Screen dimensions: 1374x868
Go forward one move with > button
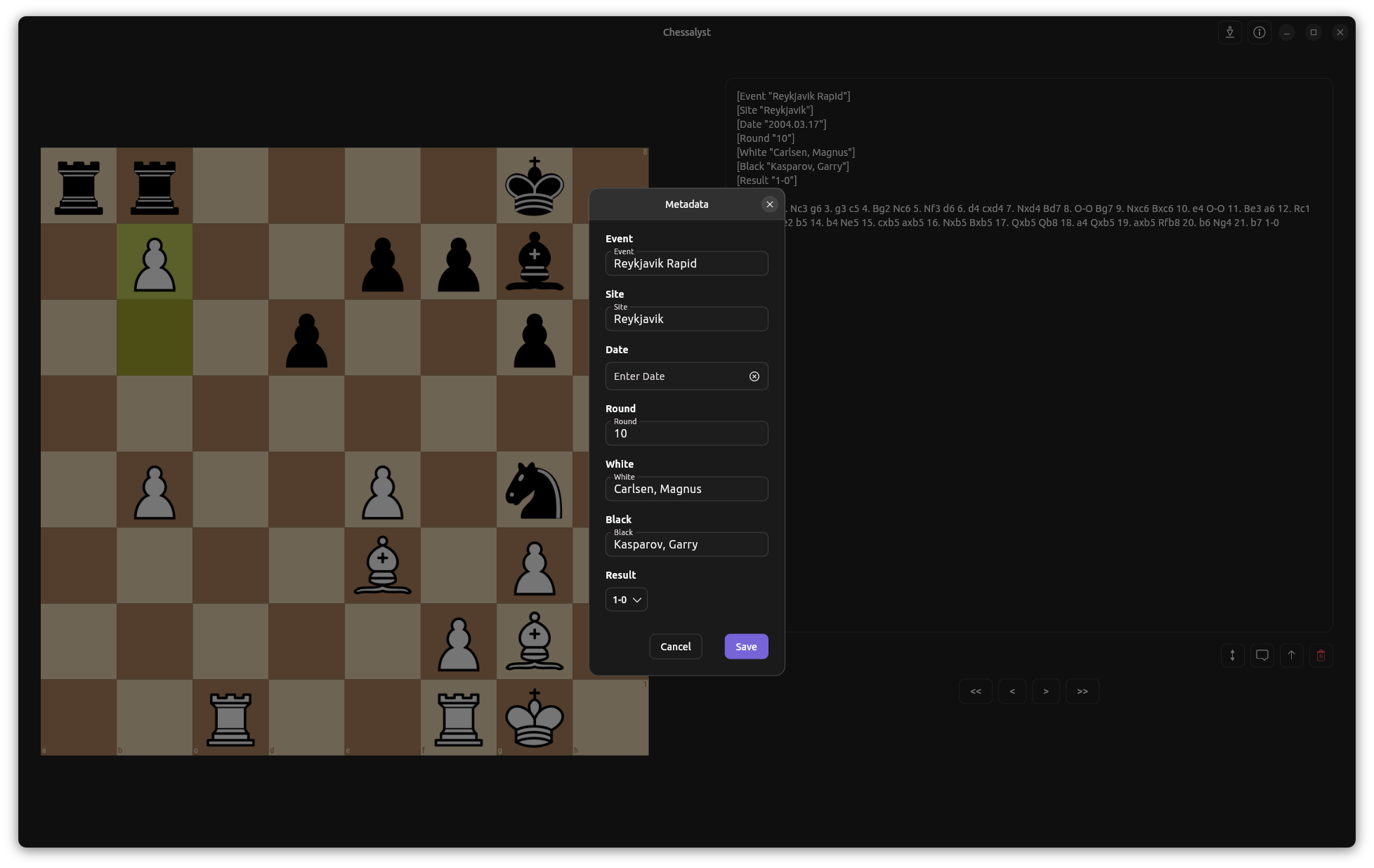(1046, 691)
